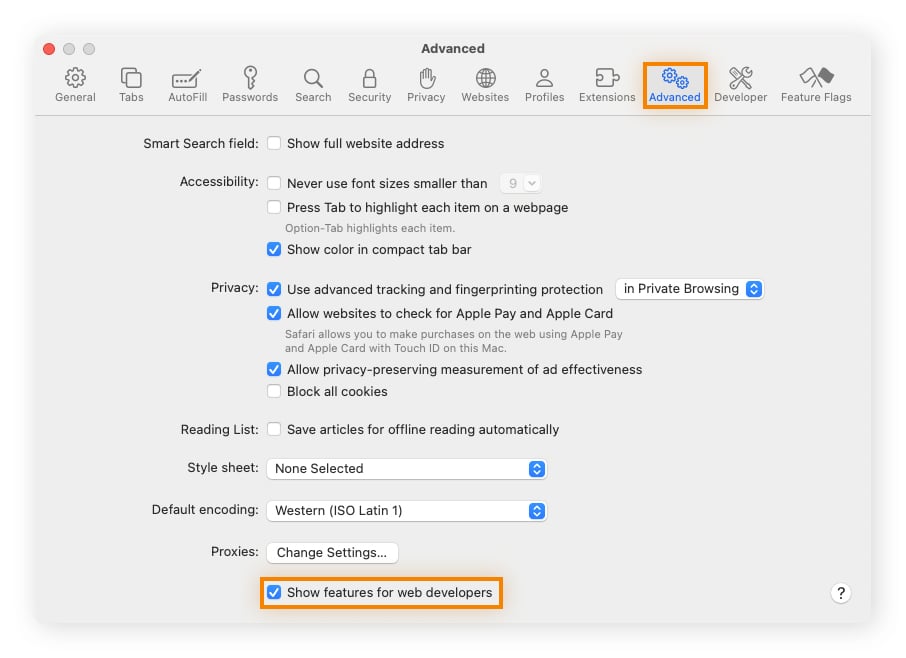The width and height of the screenshot is (906, 658).
Task: Open AutoFill preferences
Action: click(186, 85)
